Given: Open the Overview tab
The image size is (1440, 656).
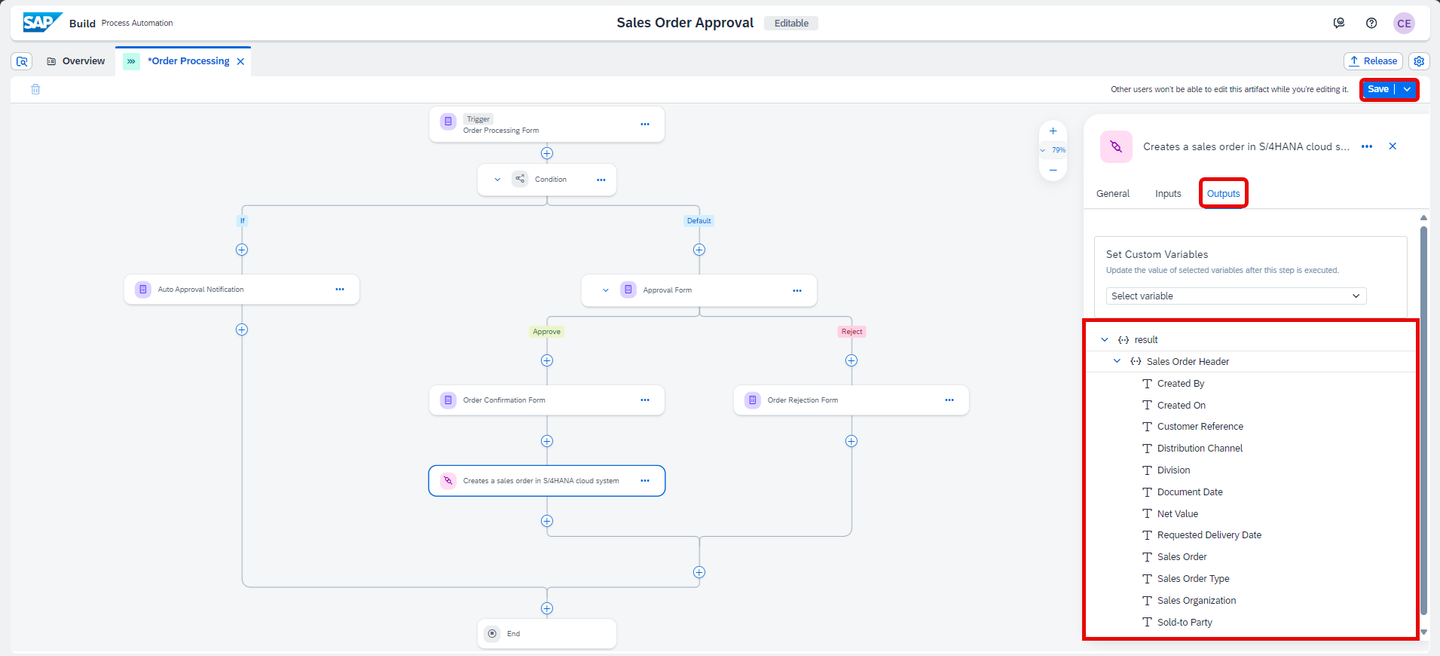Looking at the screenshot, I should [x=76, y=61].
